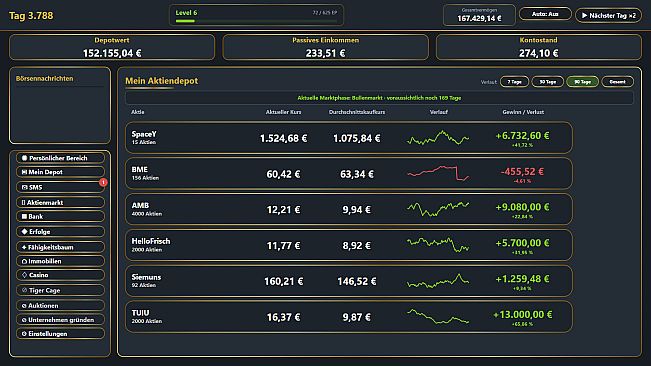
Task: Open Unternehmen gründen menu entry
Action: 60,320
